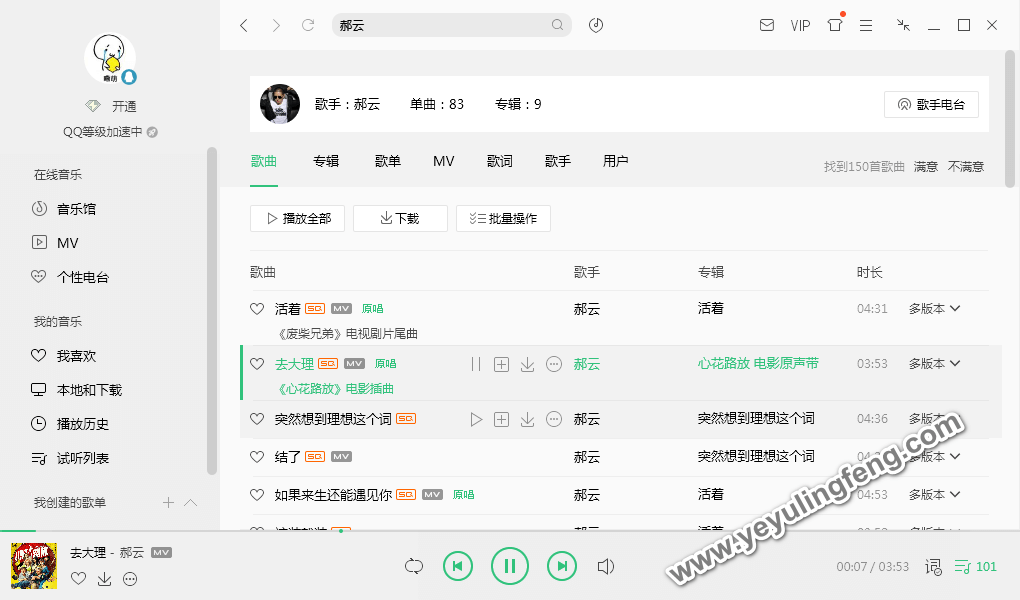1020x600 pixels.
Task: Switch to mini mode icon
Action: [x=903, y=25]
